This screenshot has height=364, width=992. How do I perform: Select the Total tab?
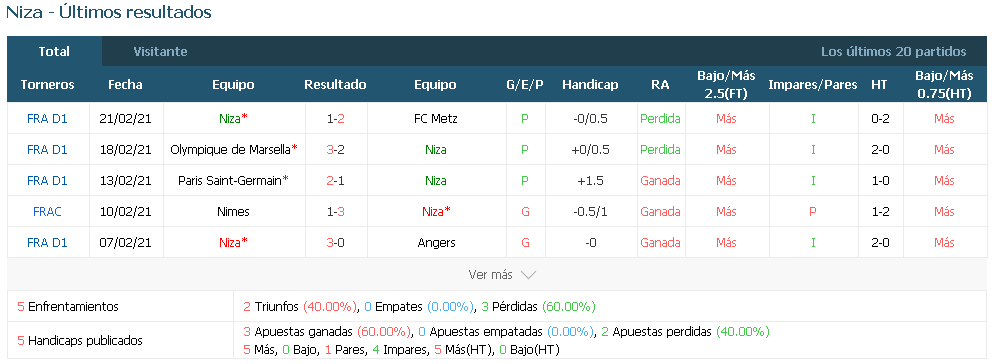(54, 52)
